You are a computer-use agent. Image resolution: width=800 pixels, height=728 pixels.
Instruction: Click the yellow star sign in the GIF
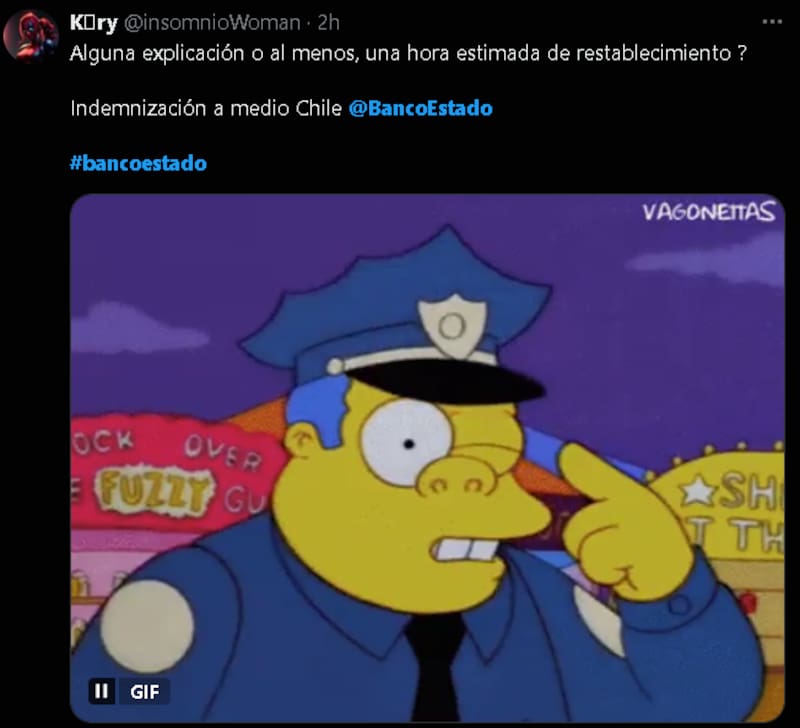698,490
